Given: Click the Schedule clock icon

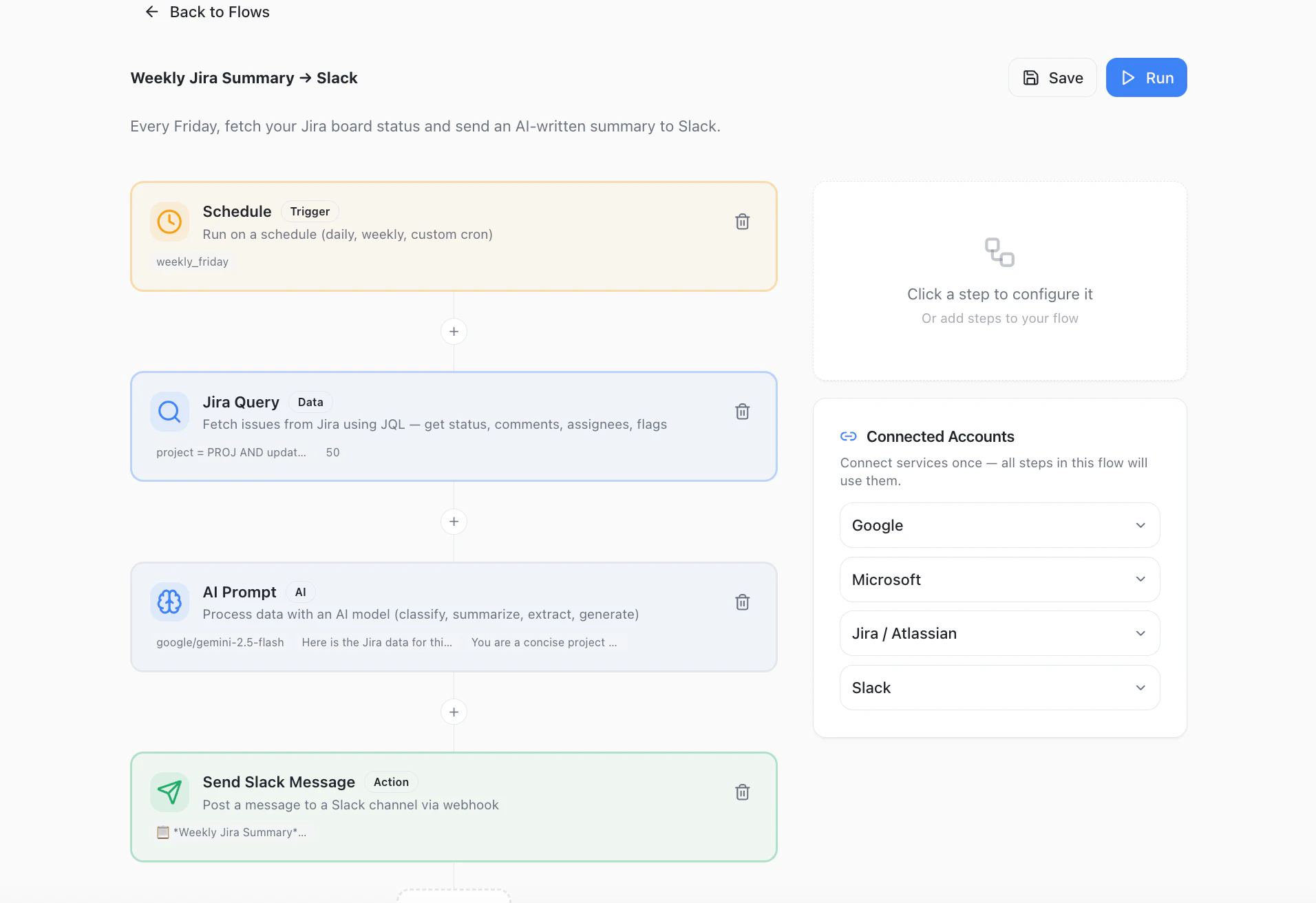Looking at the screenshot, I should tap(169, 222).
